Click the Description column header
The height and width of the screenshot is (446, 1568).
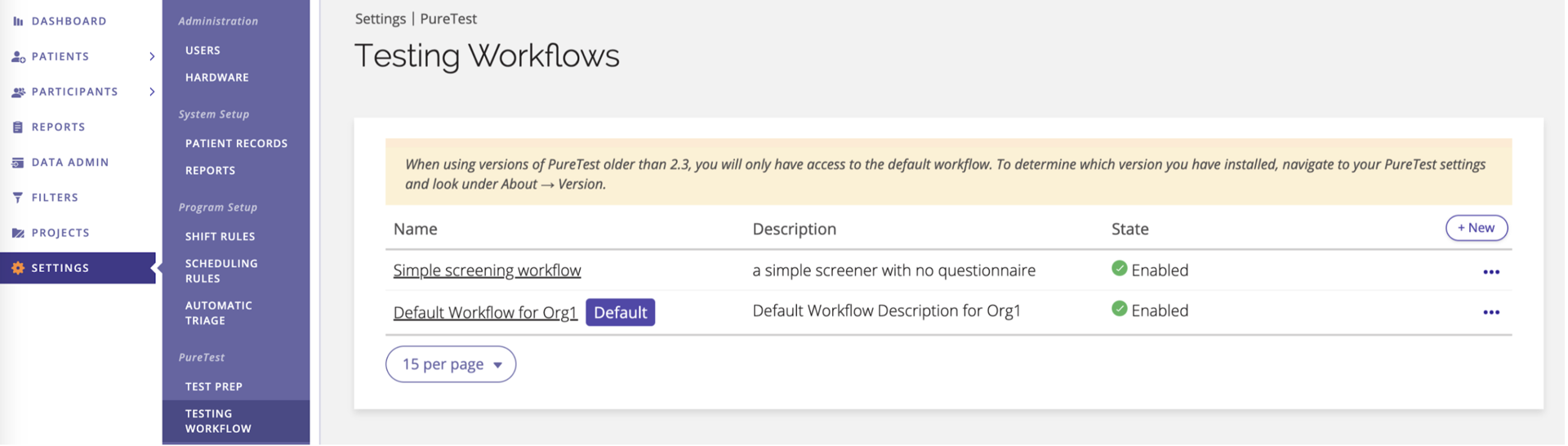794,229
